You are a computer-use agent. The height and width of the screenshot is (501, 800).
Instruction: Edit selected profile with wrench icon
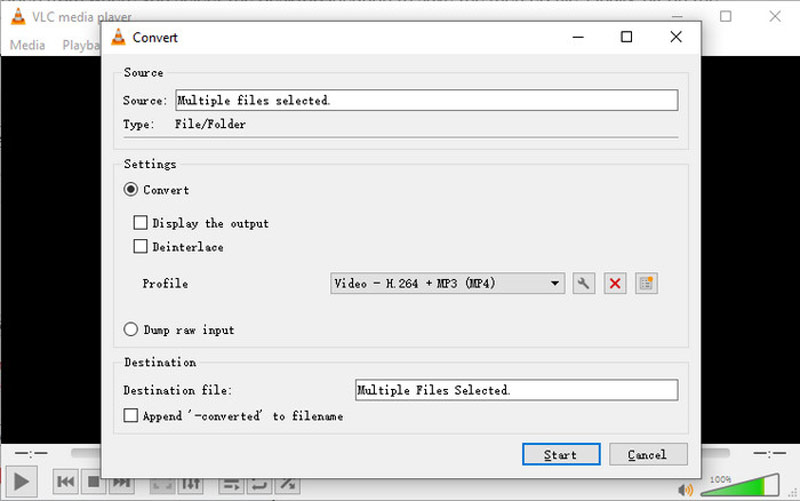[x=584, y=283]
